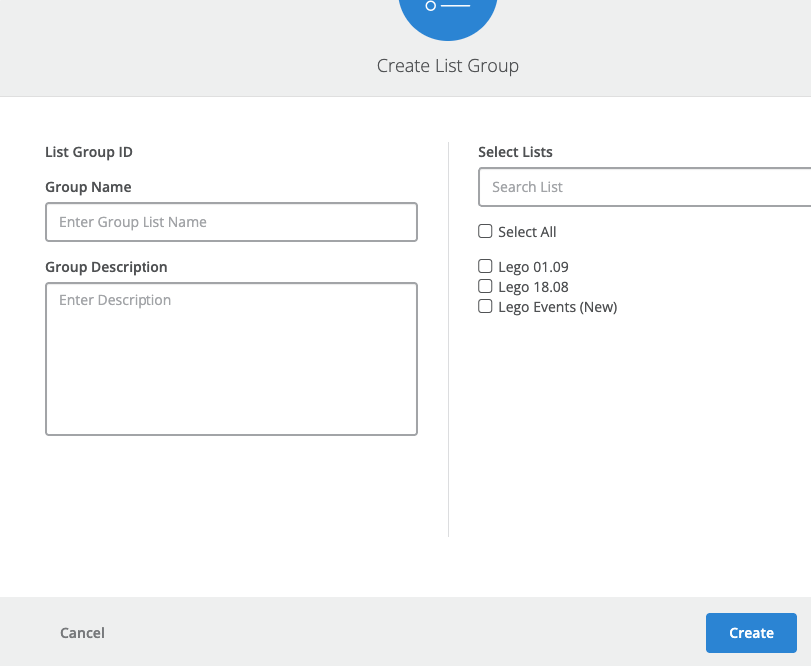Focus the Search List input box
Screen dimensions: 811x666
click(644, 187)
